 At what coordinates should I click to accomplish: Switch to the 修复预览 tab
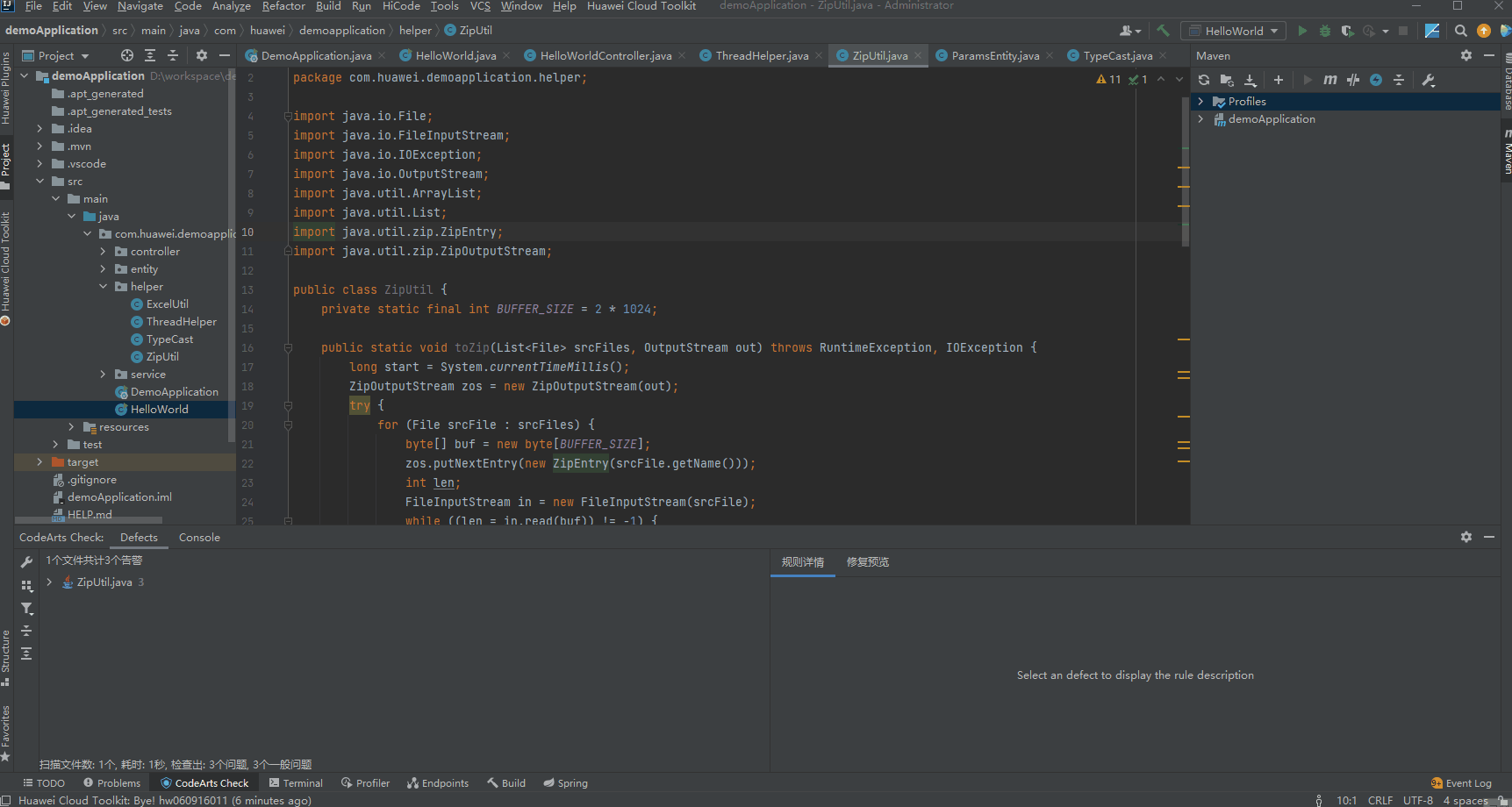[867, 561]
